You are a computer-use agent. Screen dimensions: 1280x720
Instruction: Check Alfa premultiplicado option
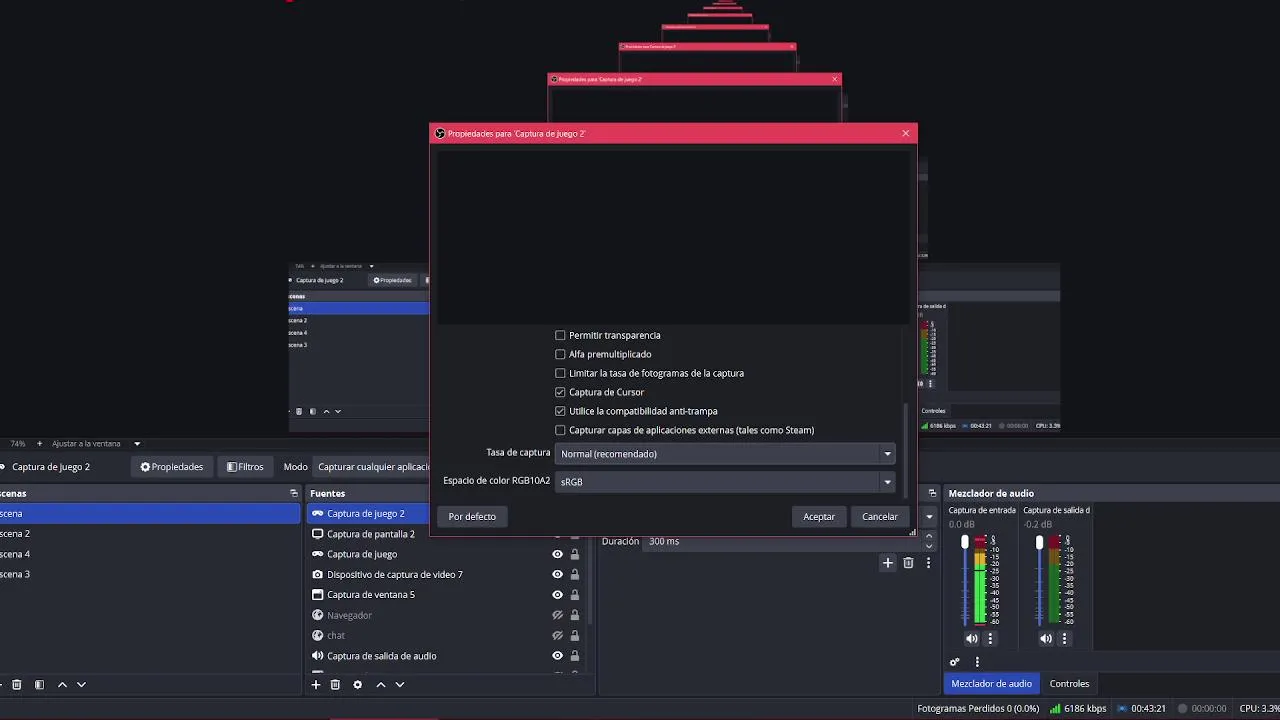pyautogui.click(x=560, y=354)
